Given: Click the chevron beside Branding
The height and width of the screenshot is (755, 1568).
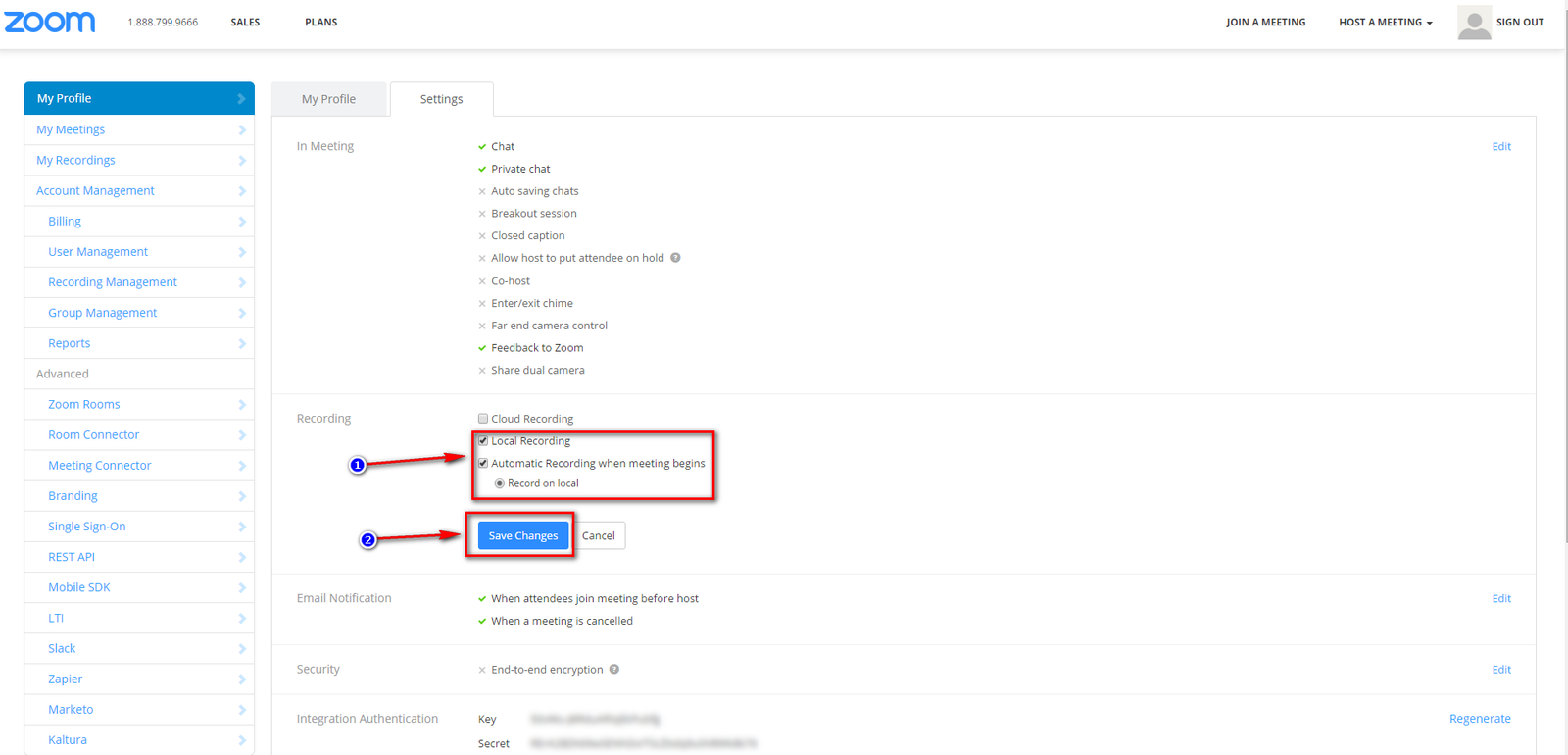Looking at the screenshot, I should click(x=241, y=496).
